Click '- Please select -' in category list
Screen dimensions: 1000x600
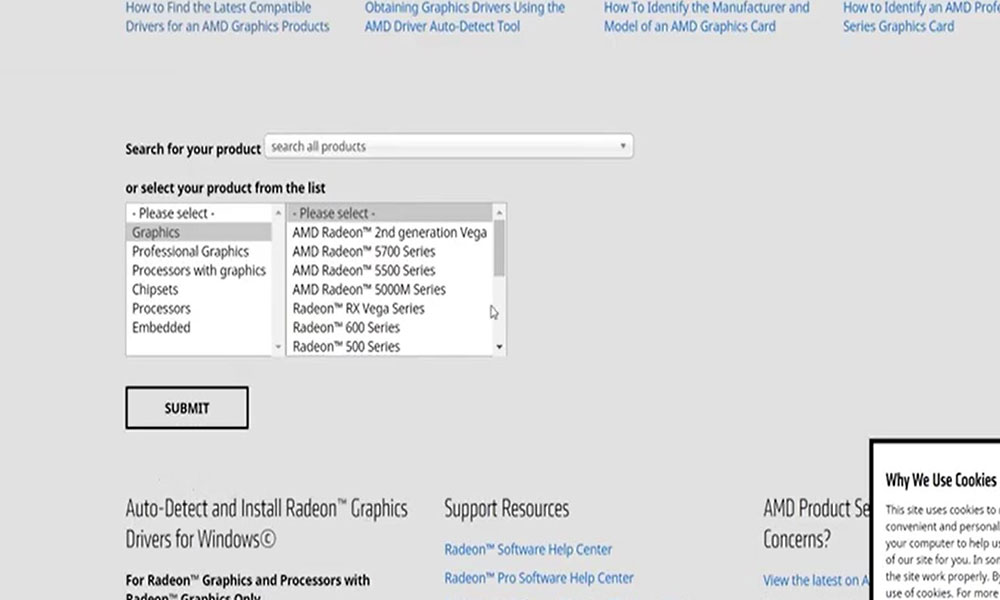(200, 213)
